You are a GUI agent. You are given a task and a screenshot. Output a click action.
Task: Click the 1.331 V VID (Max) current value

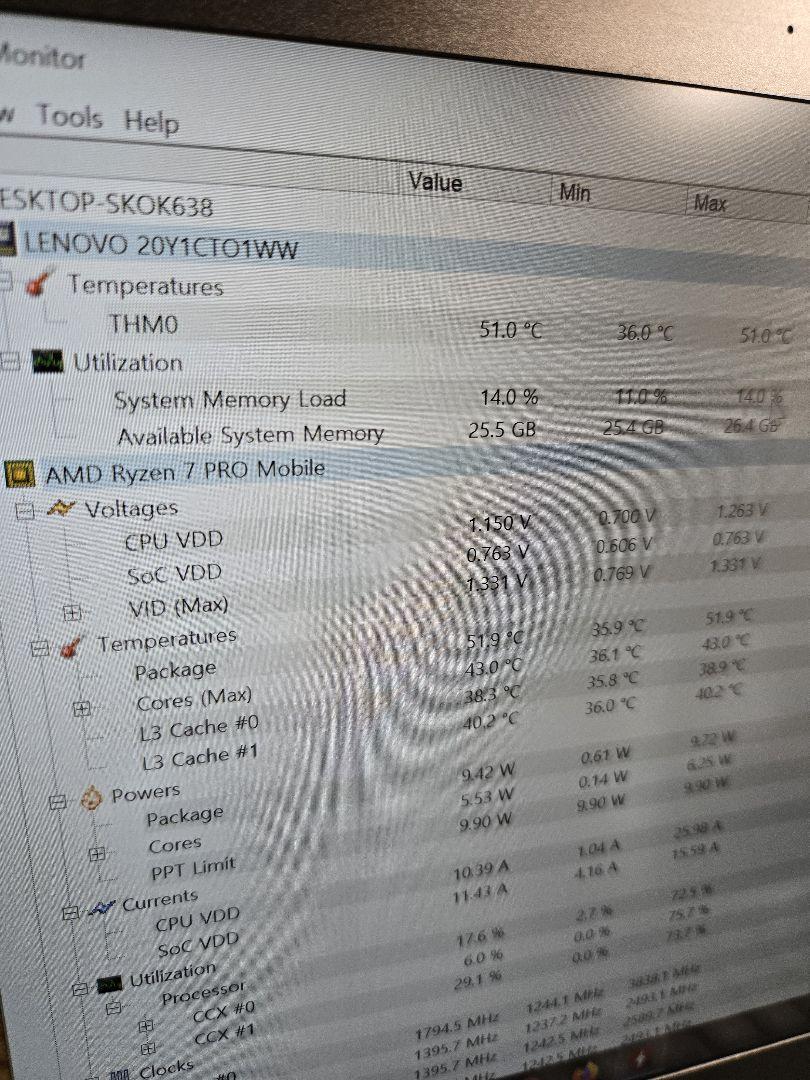(497, 583)
